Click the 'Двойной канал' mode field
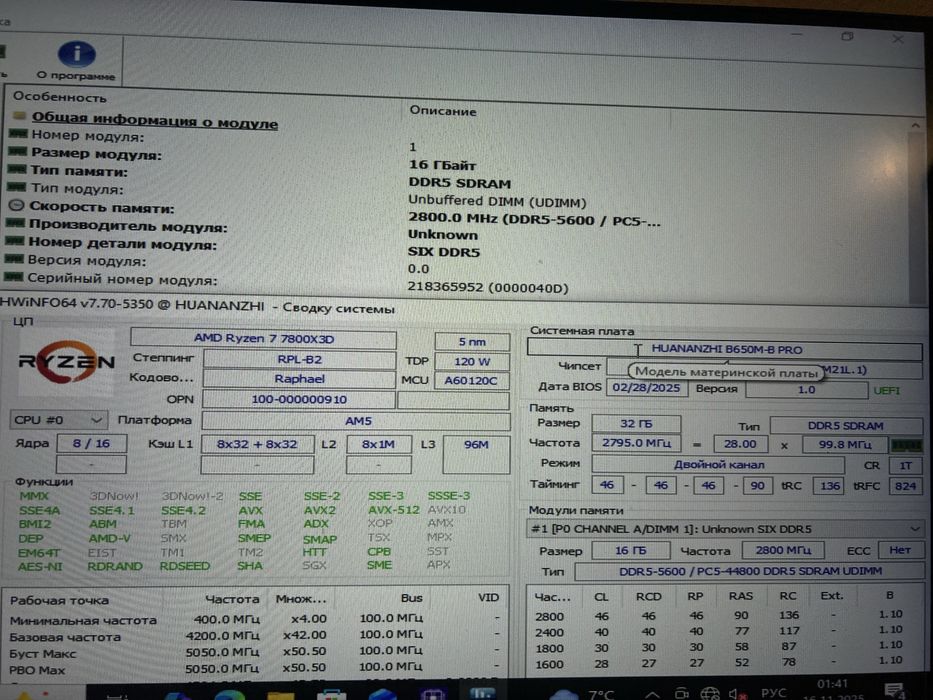Viewport: 933px width, 700px height. click(718, 464)
